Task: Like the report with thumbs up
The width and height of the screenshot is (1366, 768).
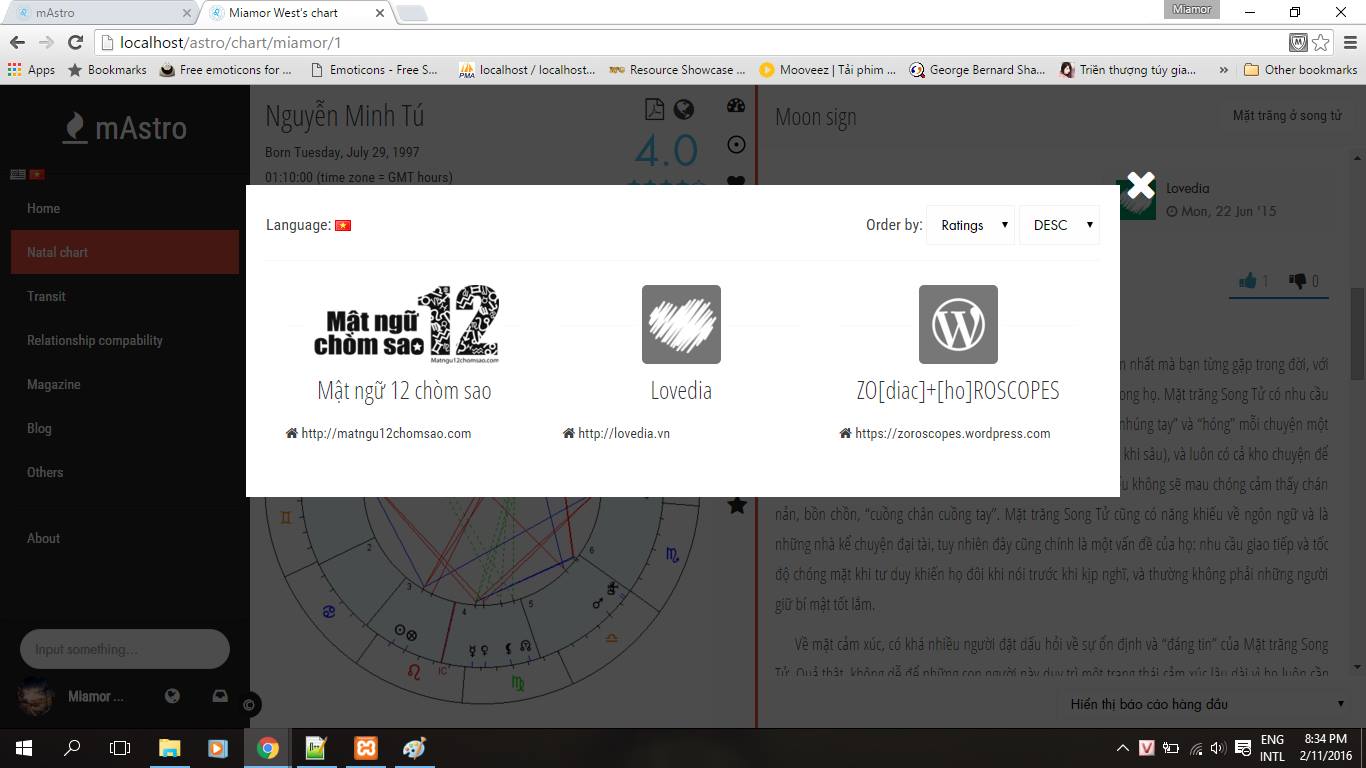Action: (x=1247, y=281)
